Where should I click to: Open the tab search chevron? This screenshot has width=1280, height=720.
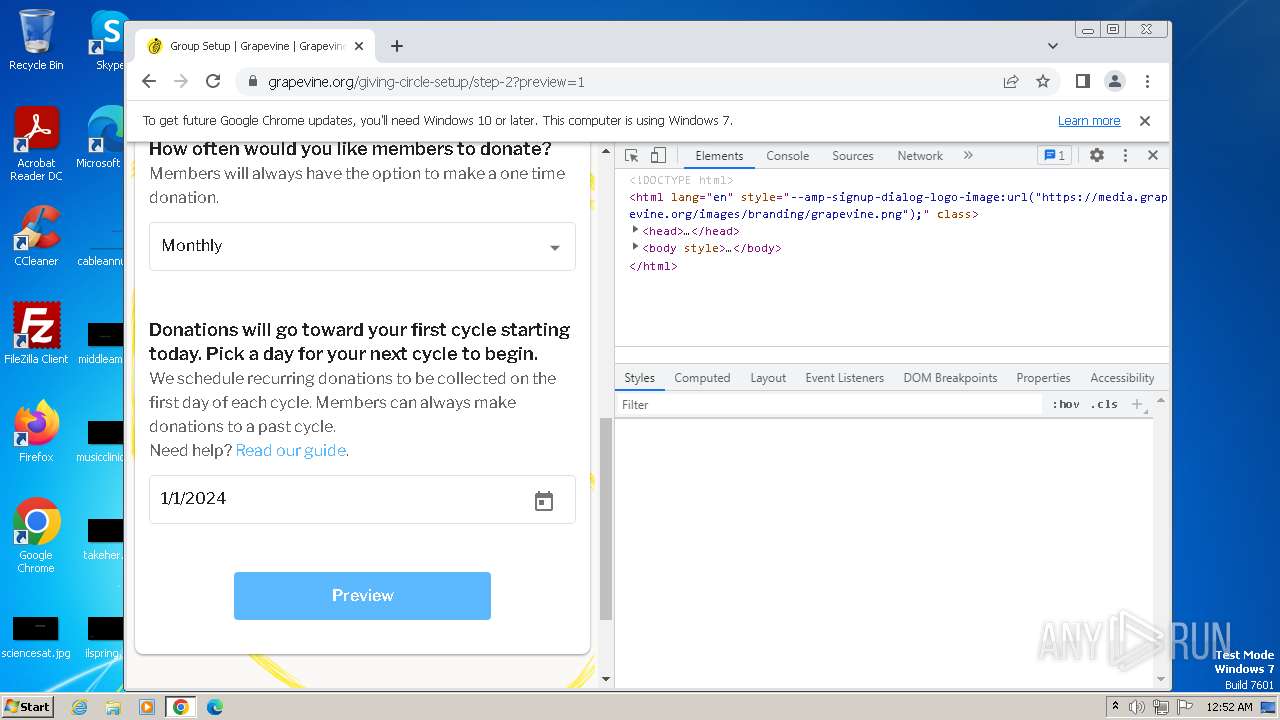point(1053,46)
